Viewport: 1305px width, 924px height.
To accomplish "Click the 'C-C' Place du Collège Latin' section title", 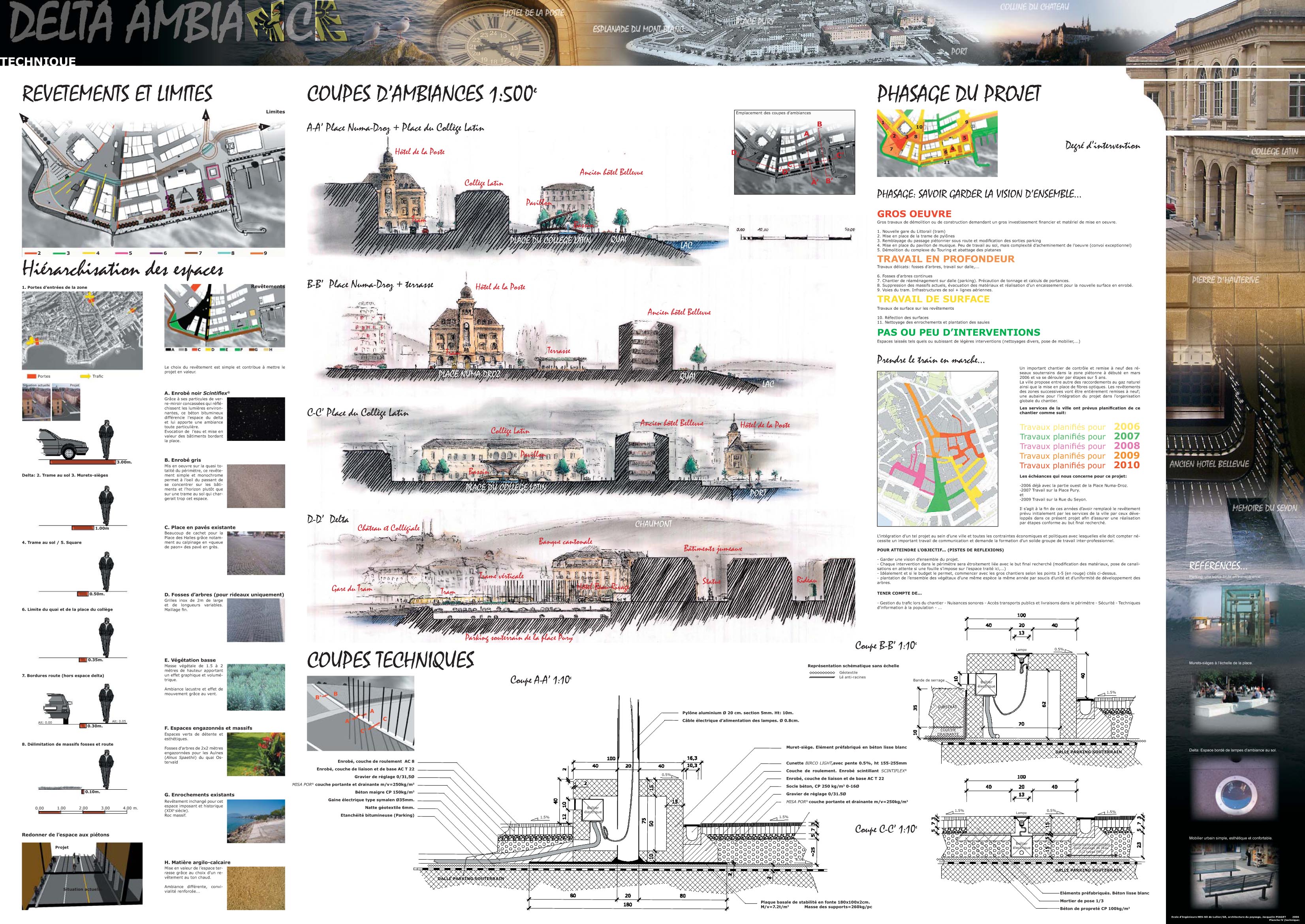I will 358,413.
